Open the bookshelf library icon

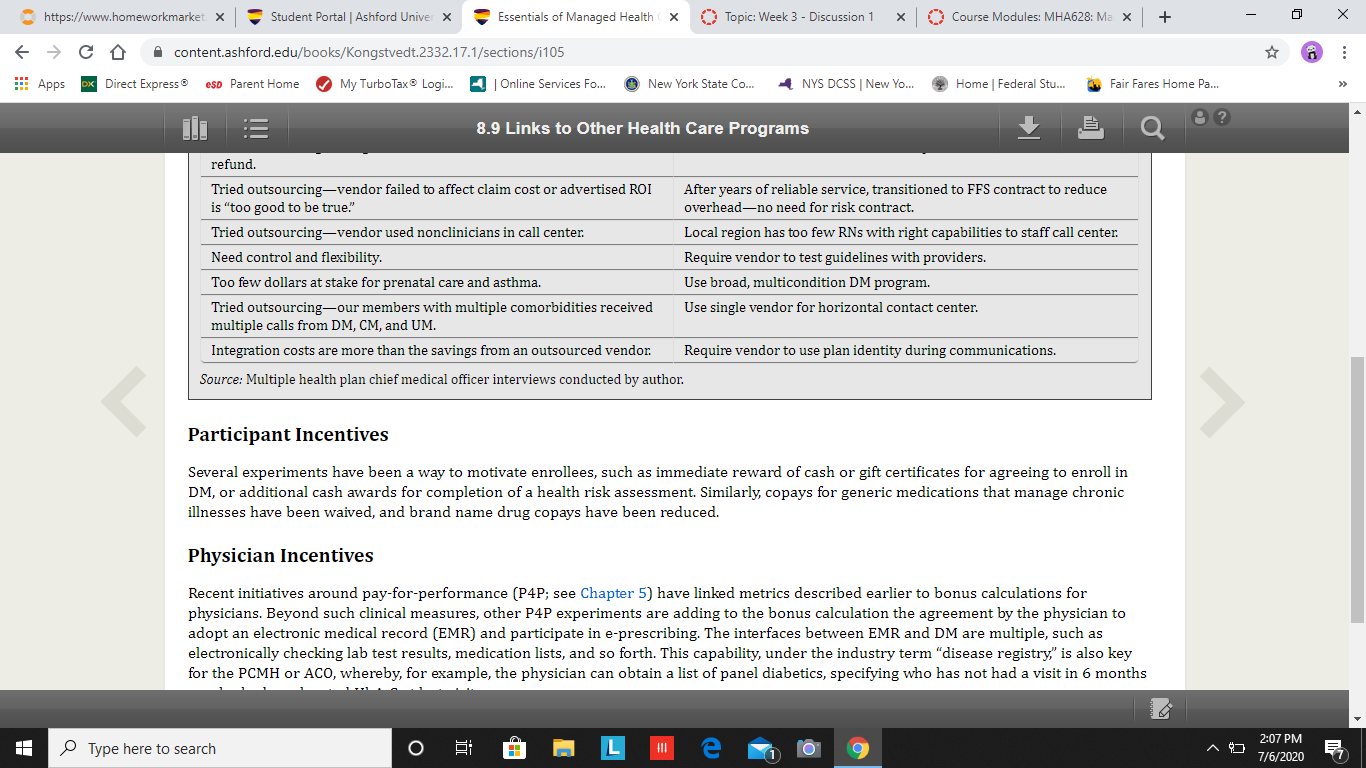point(195,128)
